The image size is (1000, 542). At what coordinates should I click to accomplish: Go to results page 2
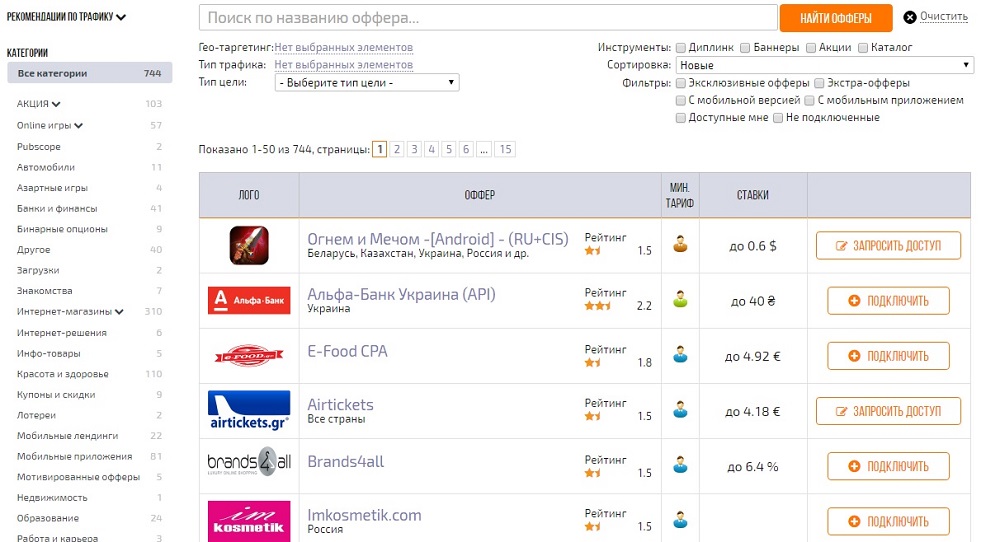coord(397,149)
